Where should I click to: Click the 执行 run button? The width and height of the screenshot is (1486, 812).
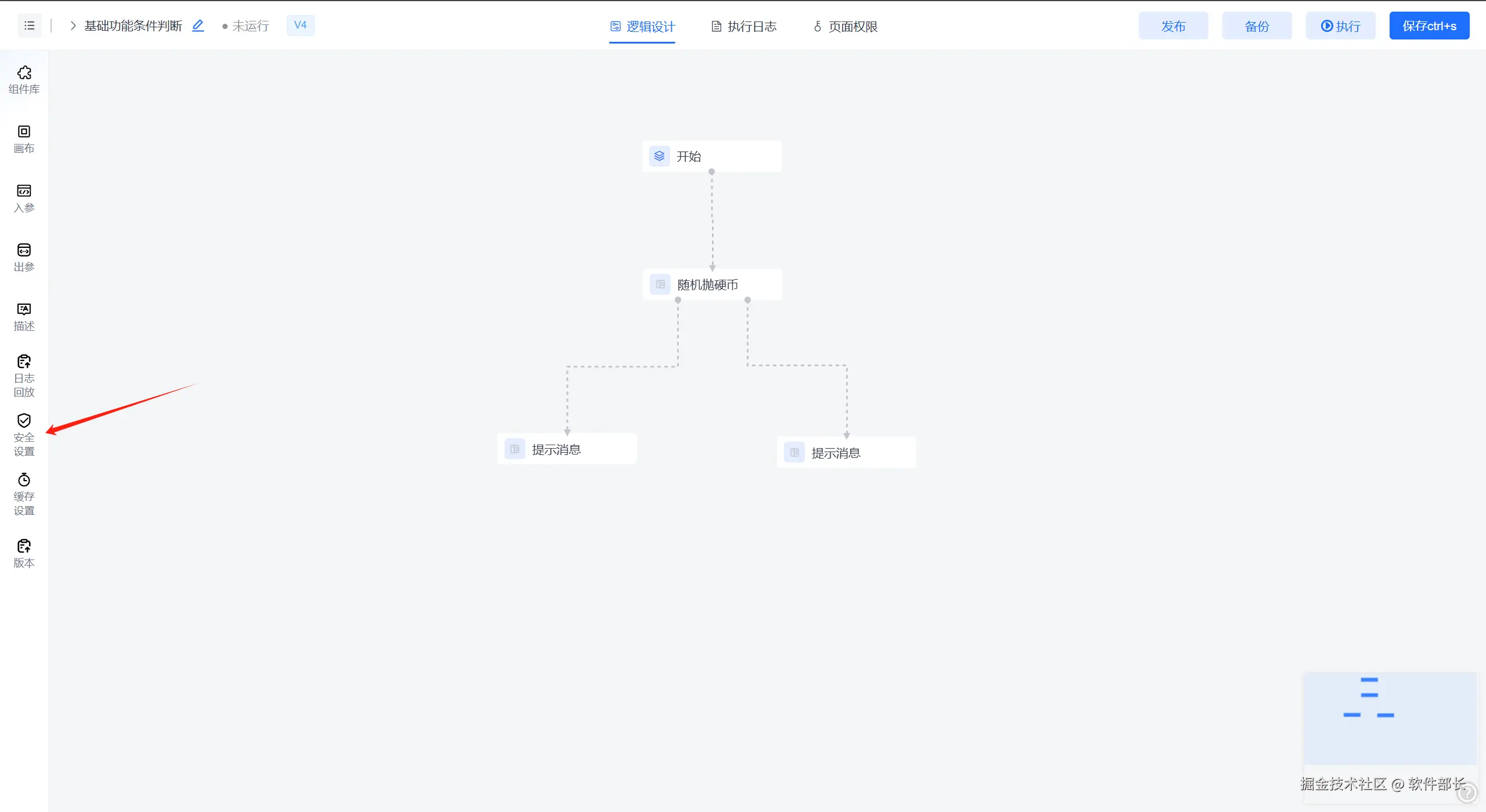click(1340, 26)
